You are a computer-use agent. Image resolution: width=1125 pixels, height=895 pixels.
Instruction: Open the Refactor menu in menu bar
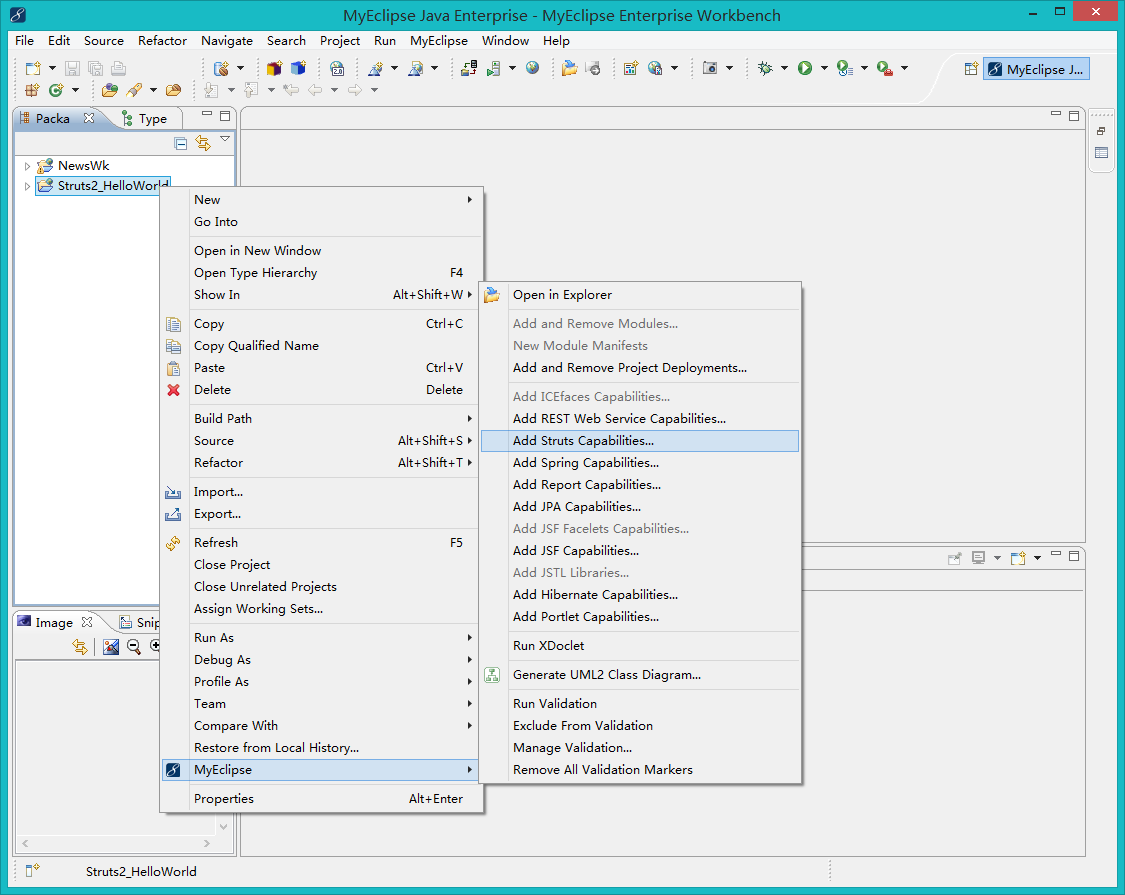[162, 41]
